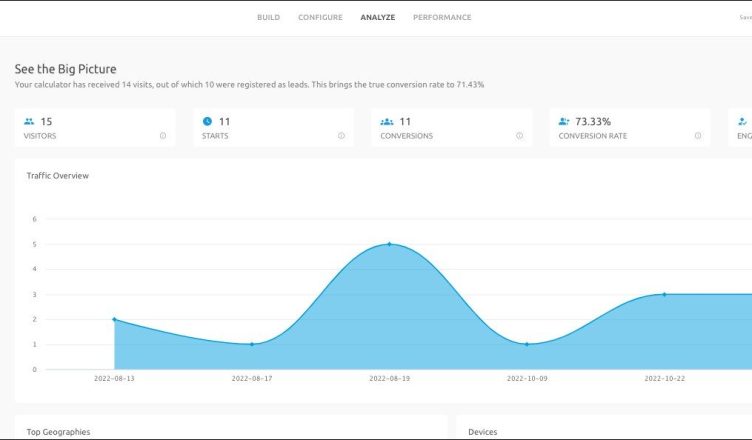Click the Traffic Overview chart title
This screenshot has height=440, width=752.
point(58,176)
